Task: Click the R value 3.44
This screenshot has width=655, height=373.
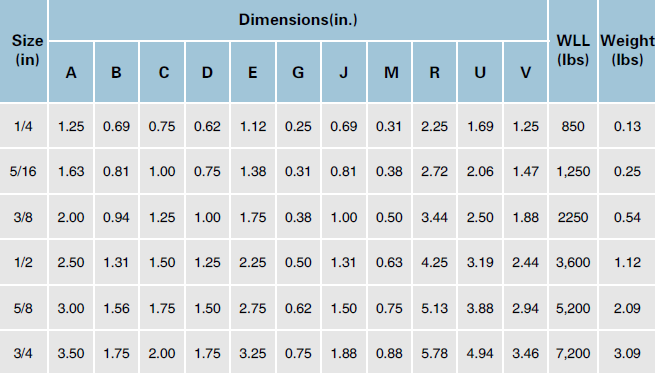Action: click(x=434, y=217)
